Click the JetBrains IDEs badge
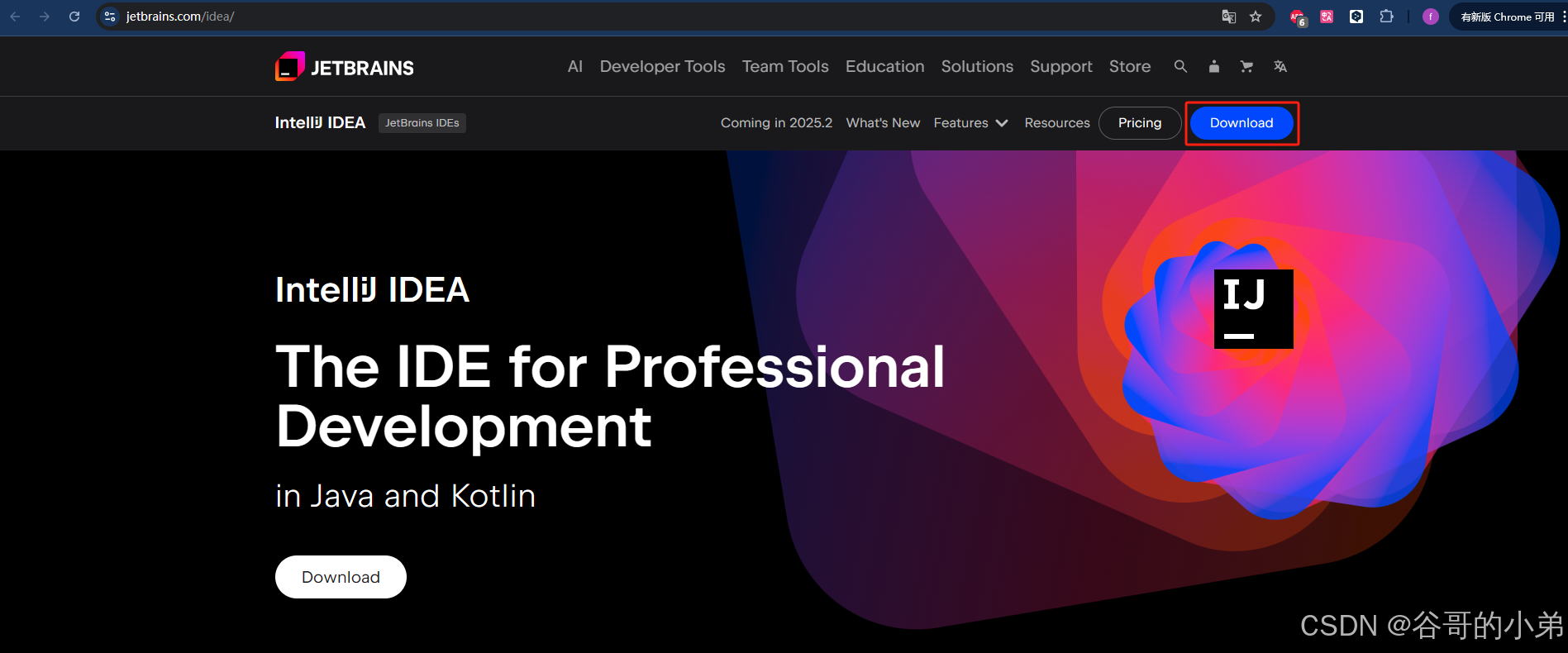Image resolution: width=1568 pixels, height=653 pixels. [422, 123]
